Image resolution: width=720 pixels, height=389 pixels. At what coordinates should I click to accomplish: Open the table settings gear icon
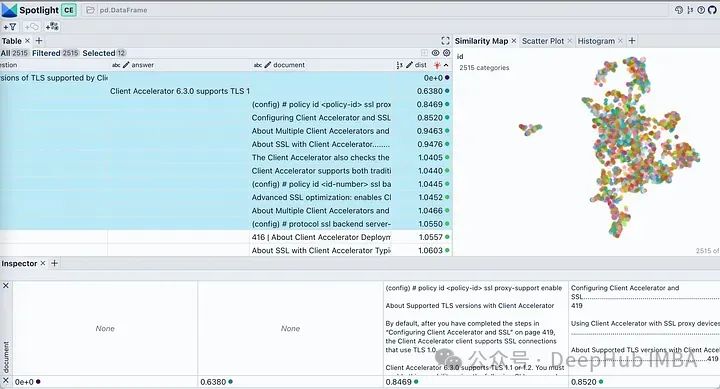coord(446,53)
